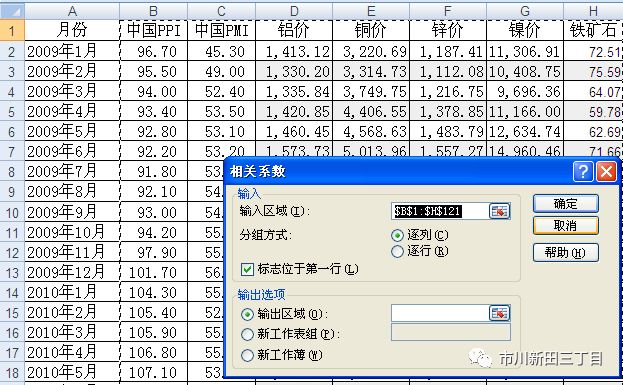This screenshot has height=385, width=623.
Task: Select column E header
Action: click(x=371, y=11)
